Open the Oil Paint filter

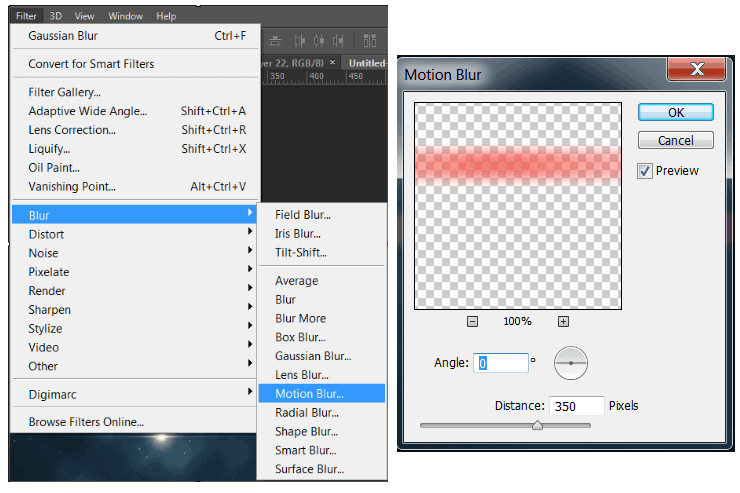136,167
